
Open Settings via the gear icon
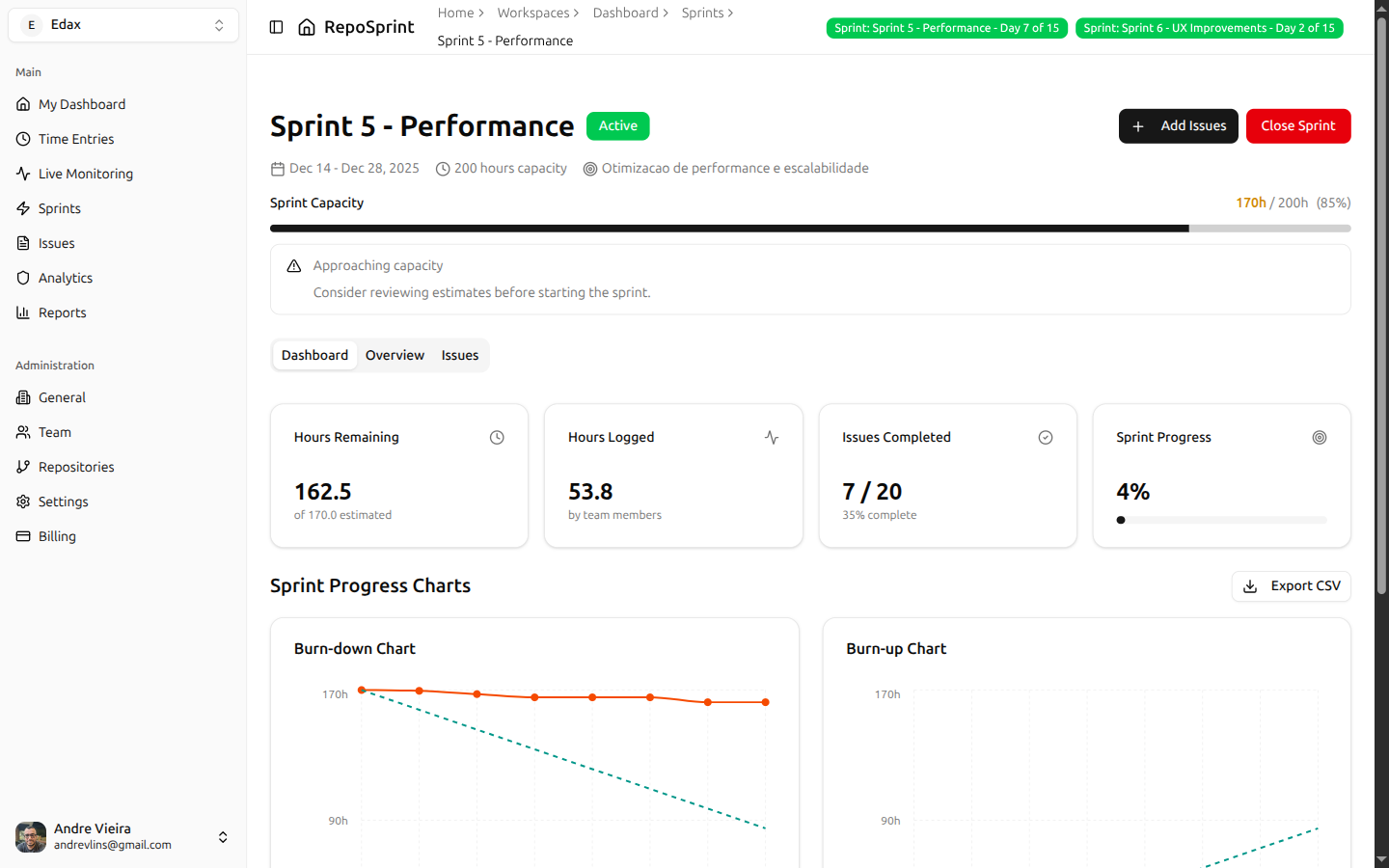[23, 501]
